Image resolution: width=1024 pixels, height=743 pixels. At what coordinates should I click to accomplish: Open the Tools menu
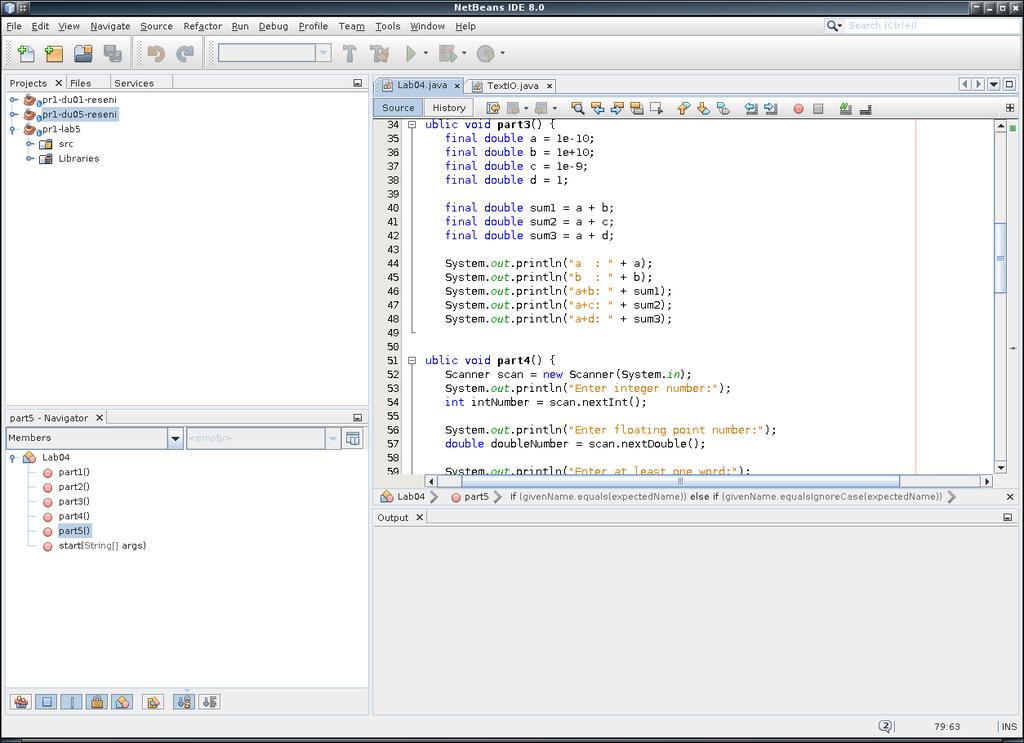[x=387, y=26]
